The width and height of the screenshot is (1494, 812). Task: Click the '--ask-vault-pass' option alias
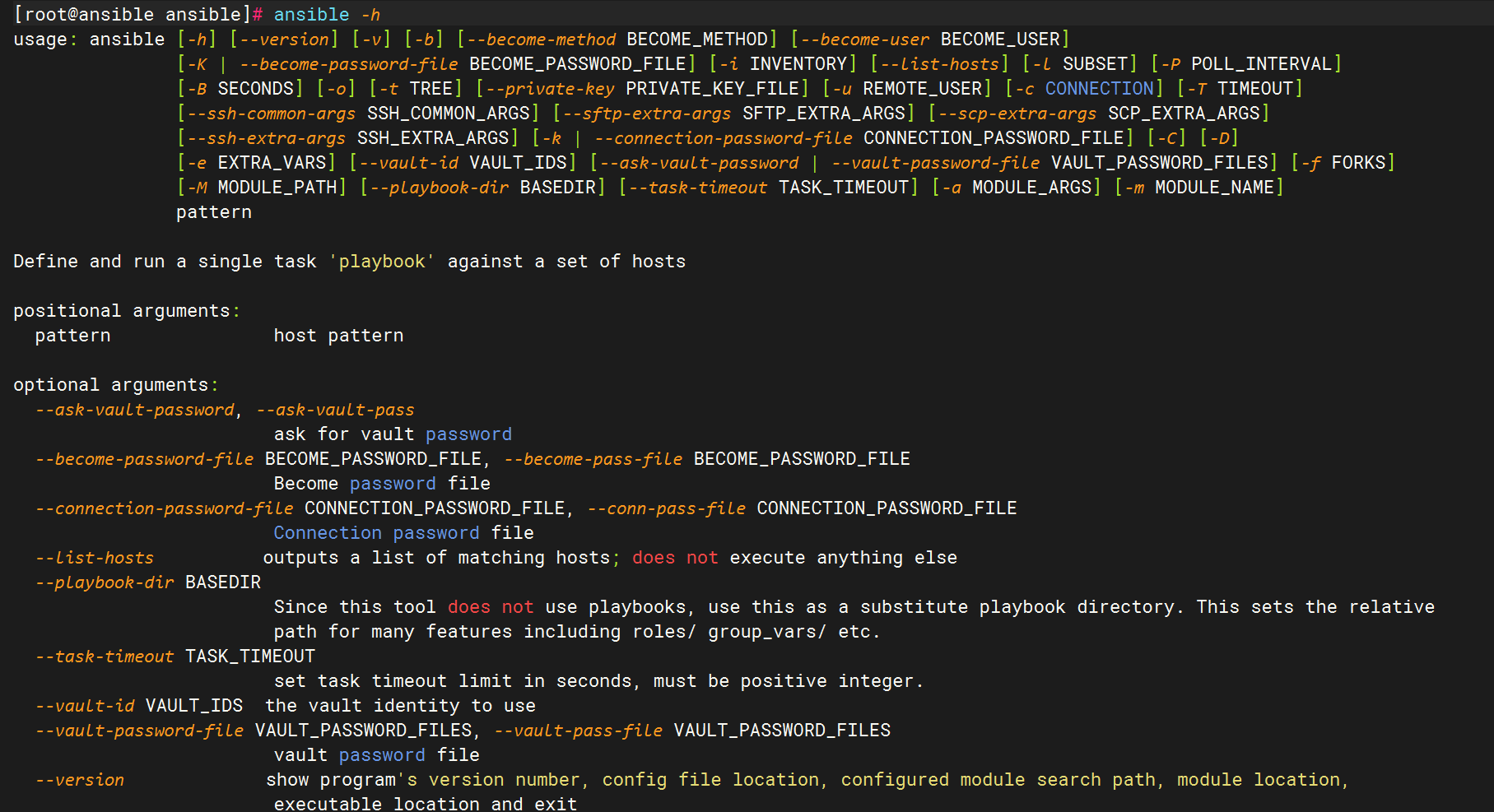pos(336,410)
